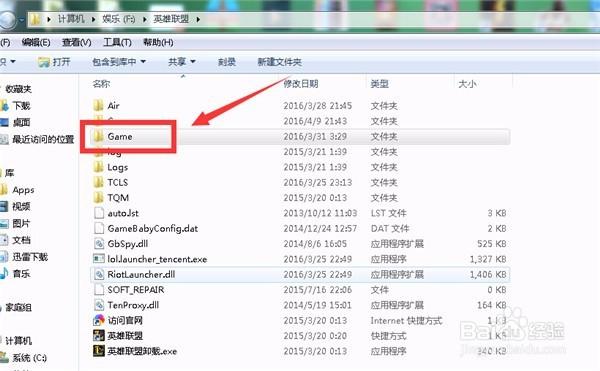The height and width of the screenshot is (371, 600).
Task: Select the RiotLauncher.dll file icon
Action: coord(99,274)
